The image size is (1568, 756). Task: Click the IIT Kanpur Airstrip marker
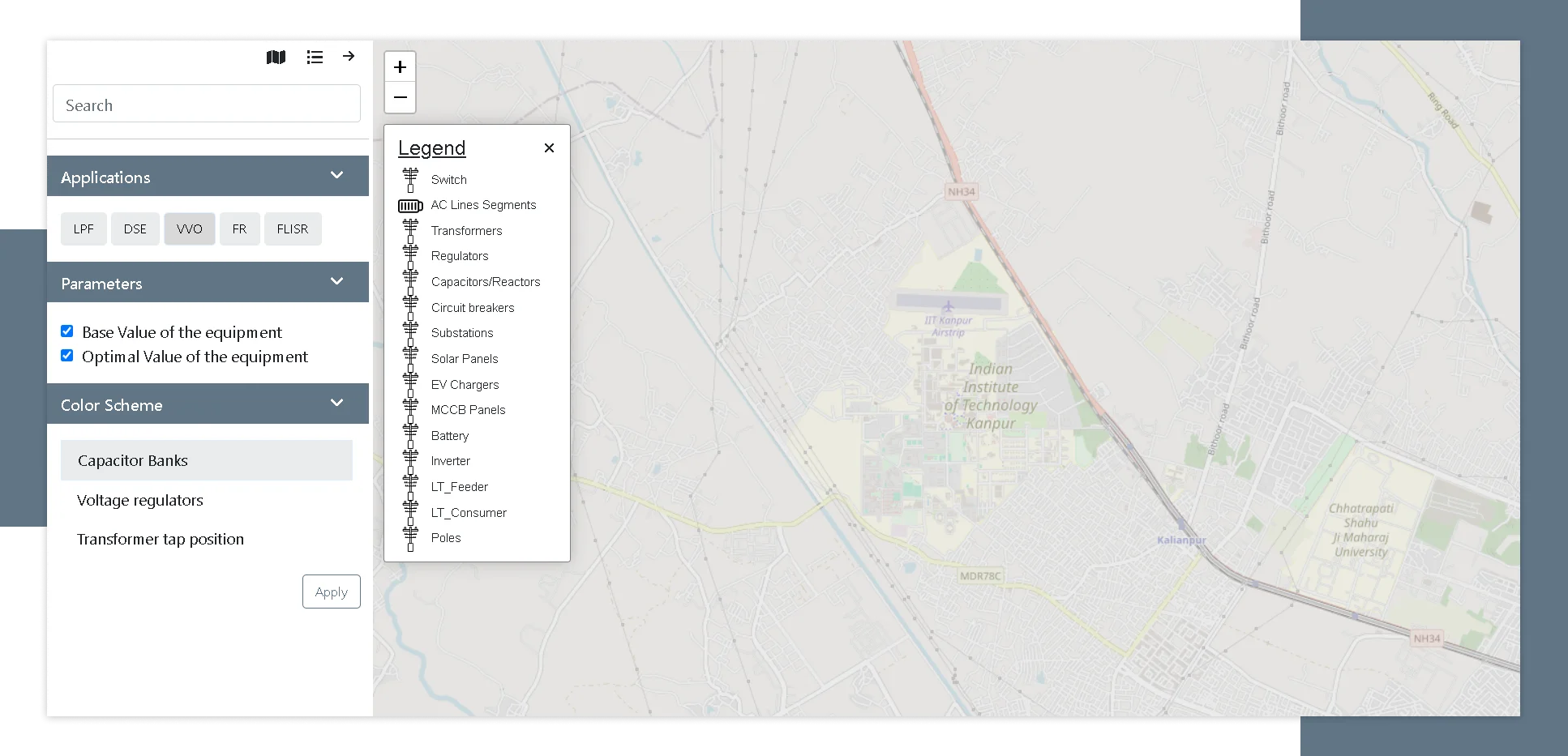948,307
